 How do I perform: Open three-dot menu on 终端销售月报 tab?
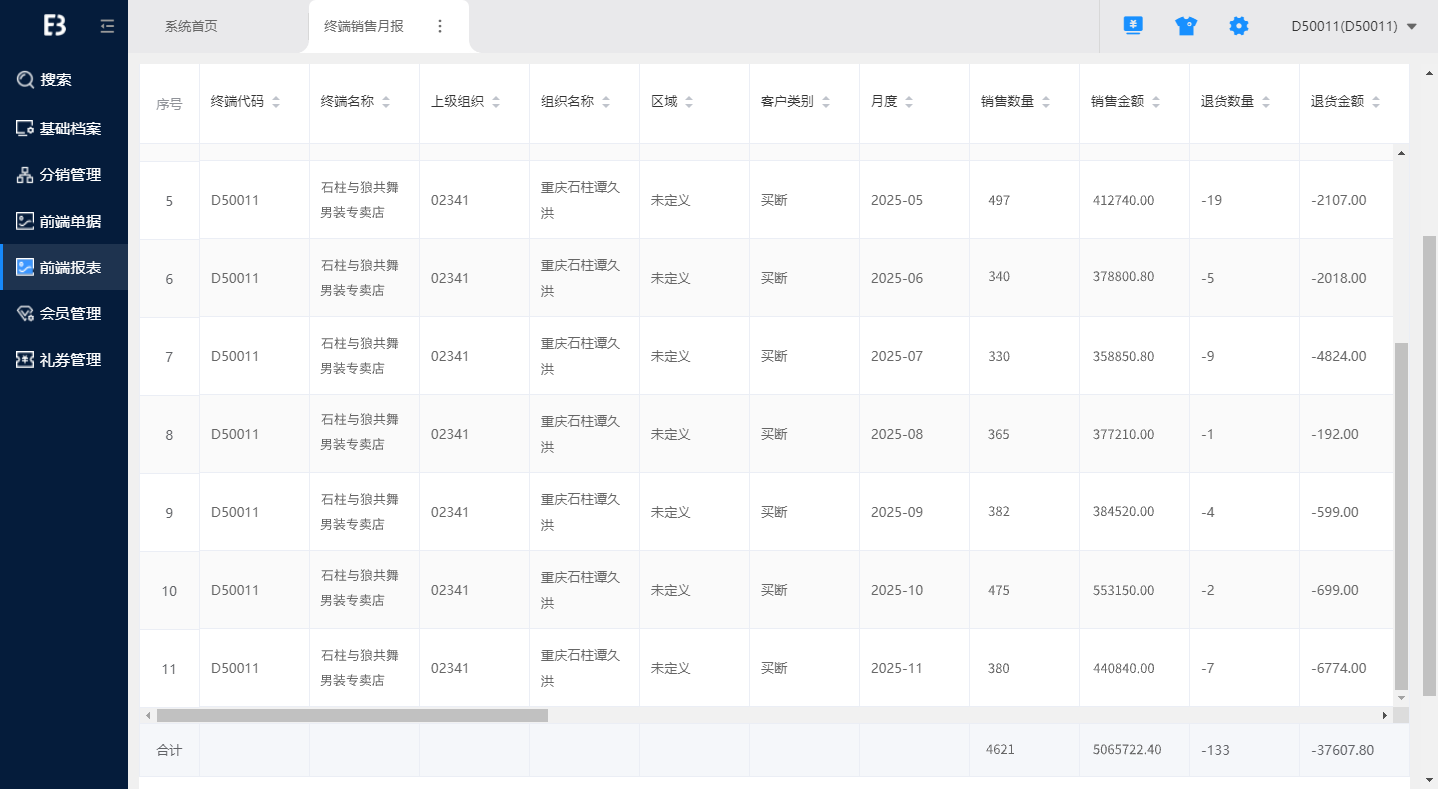(440, 26)
